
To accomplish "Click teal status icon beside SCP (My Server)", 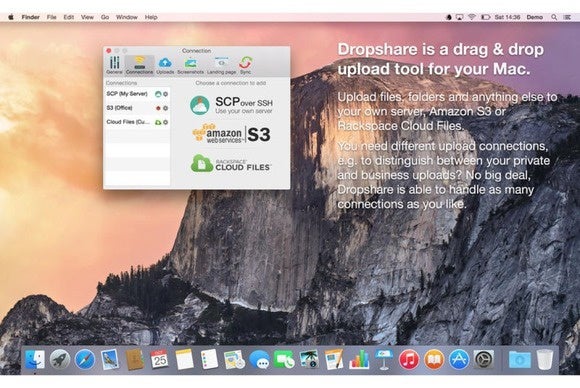I will 158,94.
